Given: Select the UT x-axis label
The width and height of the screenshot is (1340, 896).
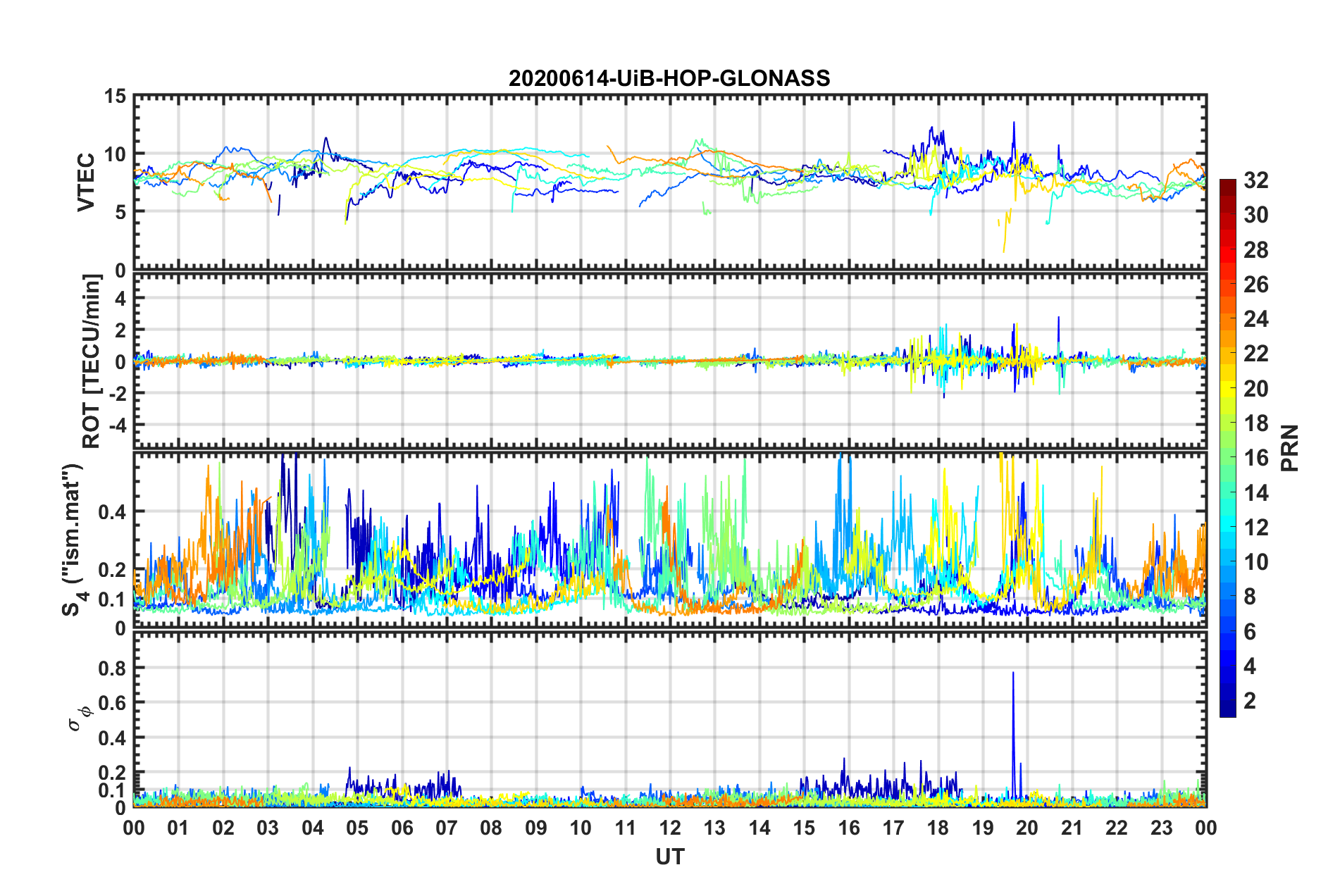Looking at the screenshot, I should point(670,857).
